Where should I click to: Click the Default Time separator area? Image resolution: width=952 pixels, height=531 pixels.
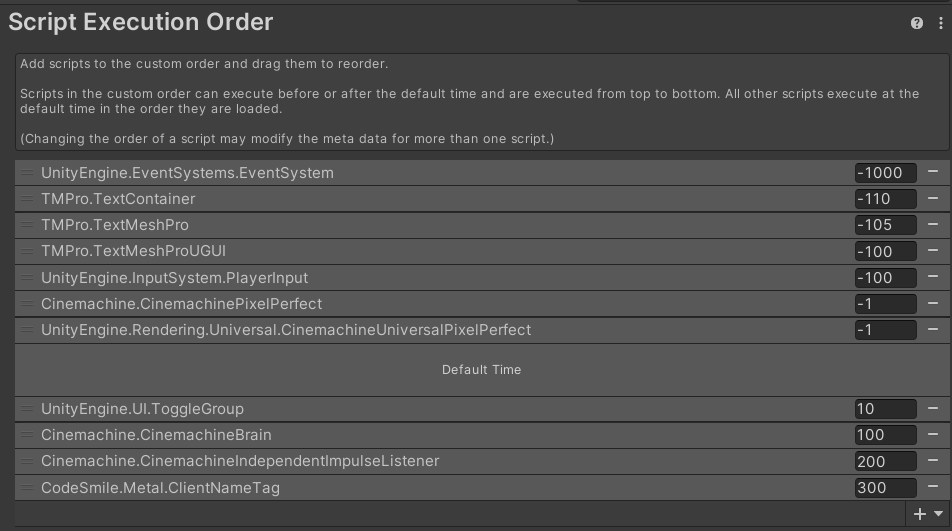pyautogui.click(x=481, y=370)
